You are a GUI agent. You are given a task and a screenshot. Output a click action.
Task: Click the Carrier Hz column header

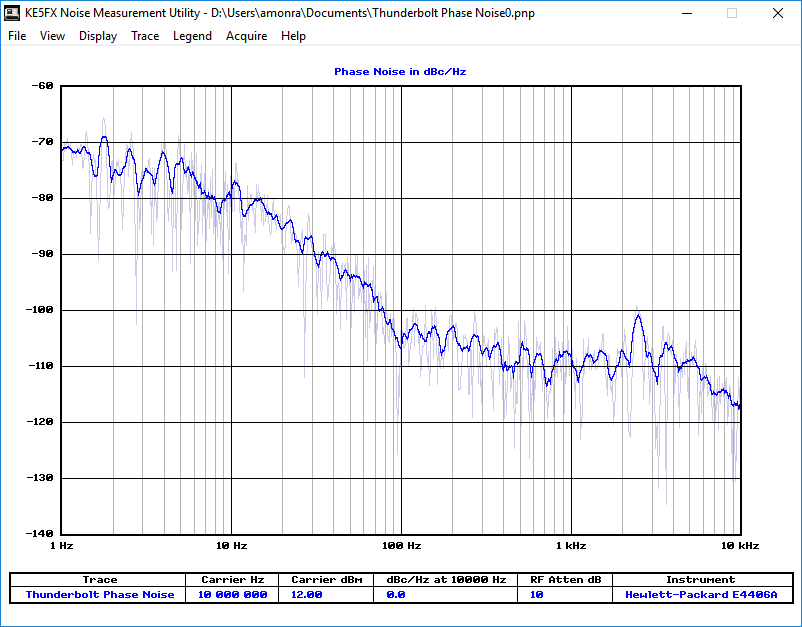tap(233, 579)
